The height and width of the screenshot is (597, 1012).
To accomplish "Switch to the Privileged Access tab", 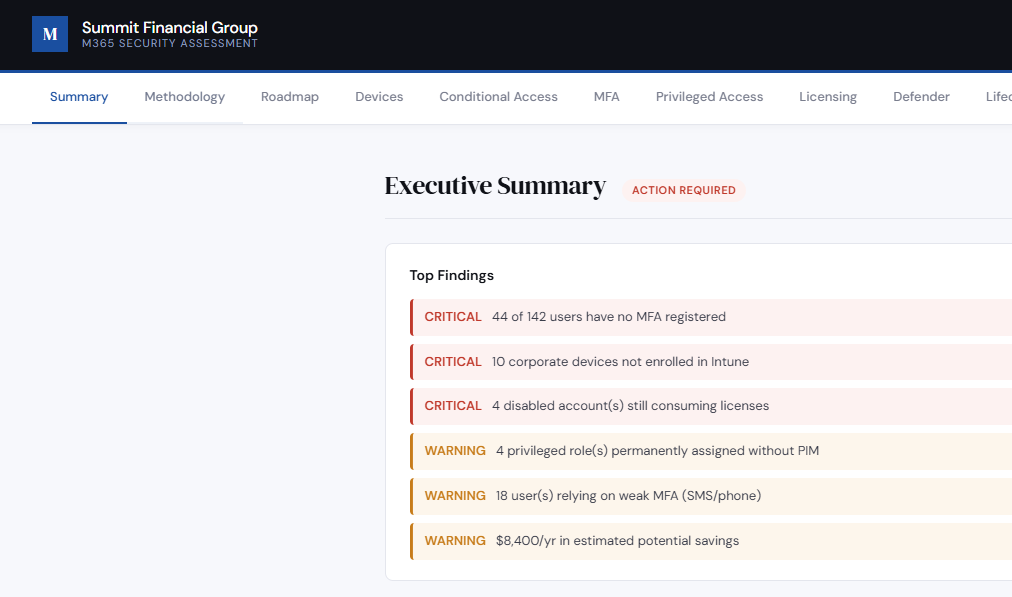I will coord(709,96).
